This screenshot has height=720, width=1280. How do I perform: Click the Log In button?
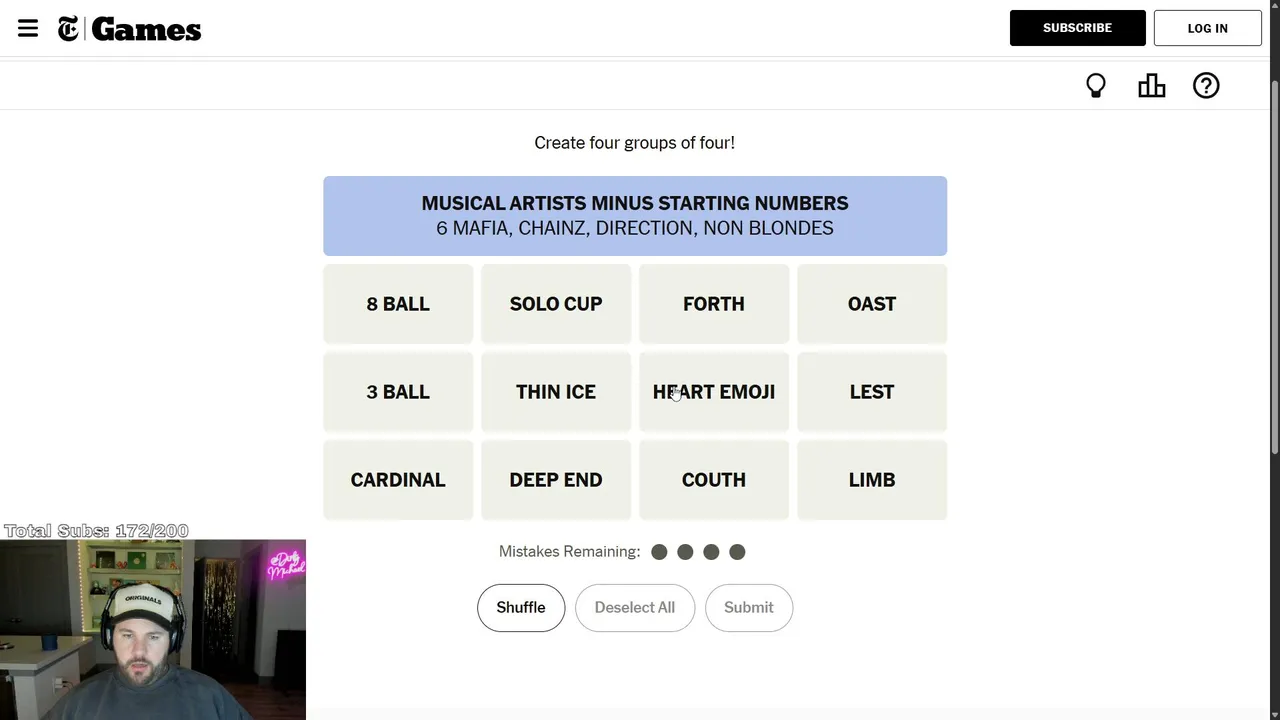[1207, 28]
